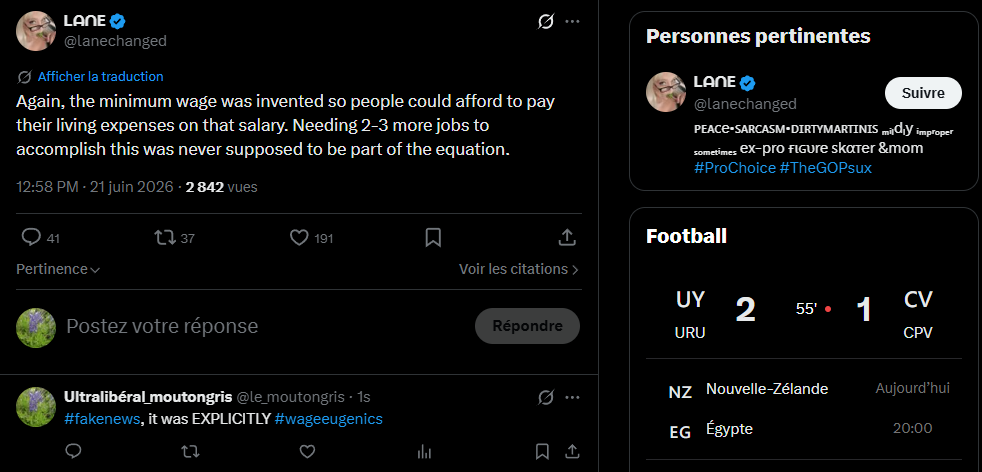Bookmark the moutongris reply
The image size is (982, 472).
tap(542, 451)
